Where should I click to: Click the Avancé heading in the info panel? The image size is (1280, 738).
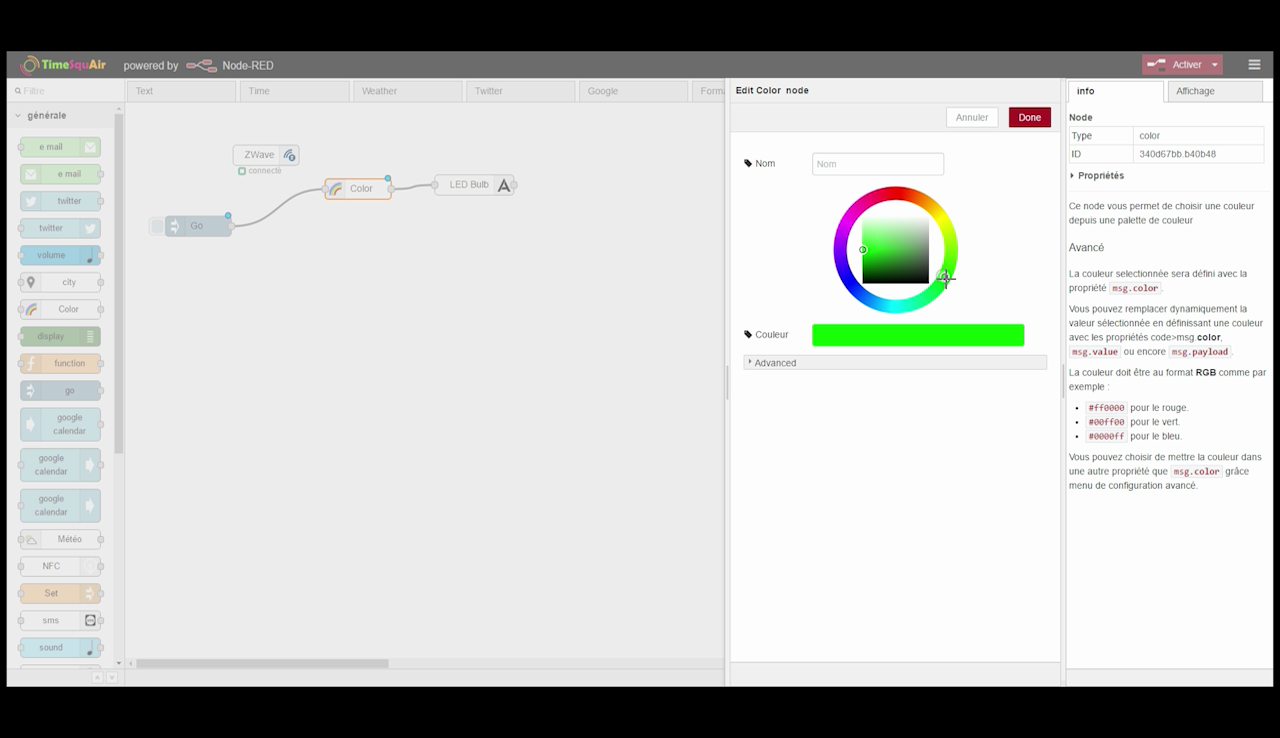click(1086, 247)
